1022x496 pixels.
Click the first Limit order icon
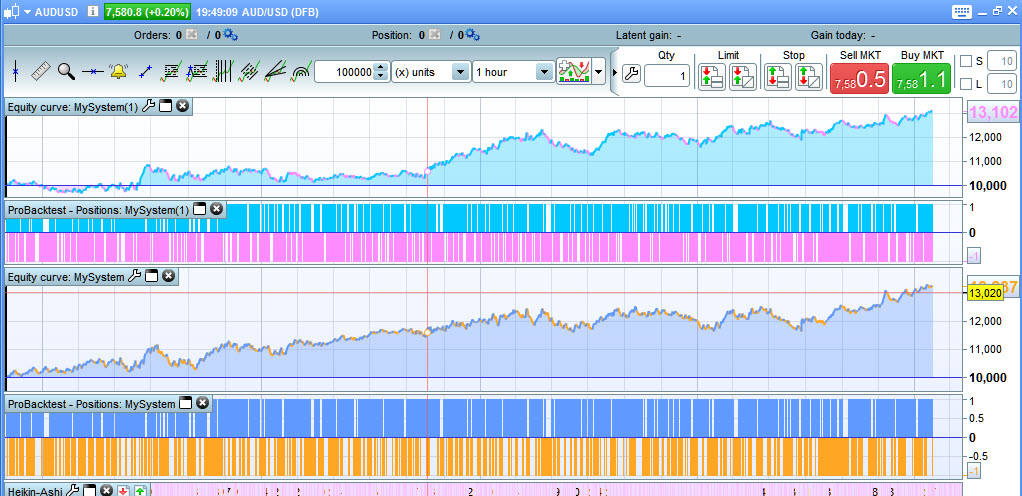(x=712, y=76)
